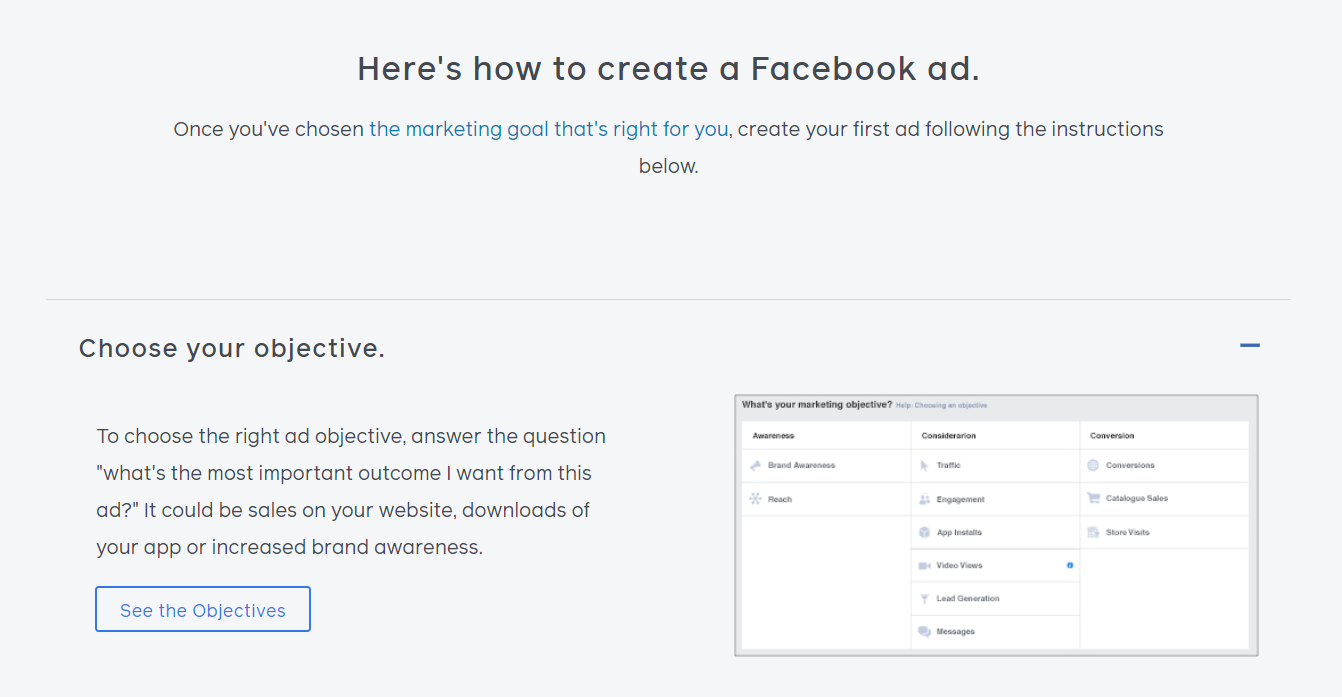The image size is (1342, 697).
Task: Select the Engagement people icon
Action: (x=925, y=499)
